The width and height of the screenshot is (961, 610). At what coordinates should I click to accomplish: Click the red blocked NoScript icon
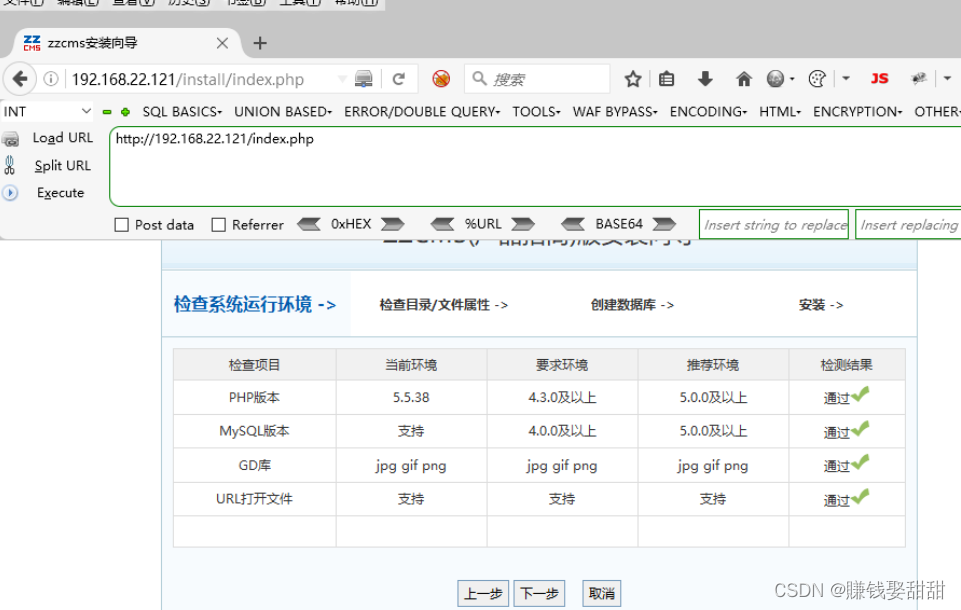(441, 78)
